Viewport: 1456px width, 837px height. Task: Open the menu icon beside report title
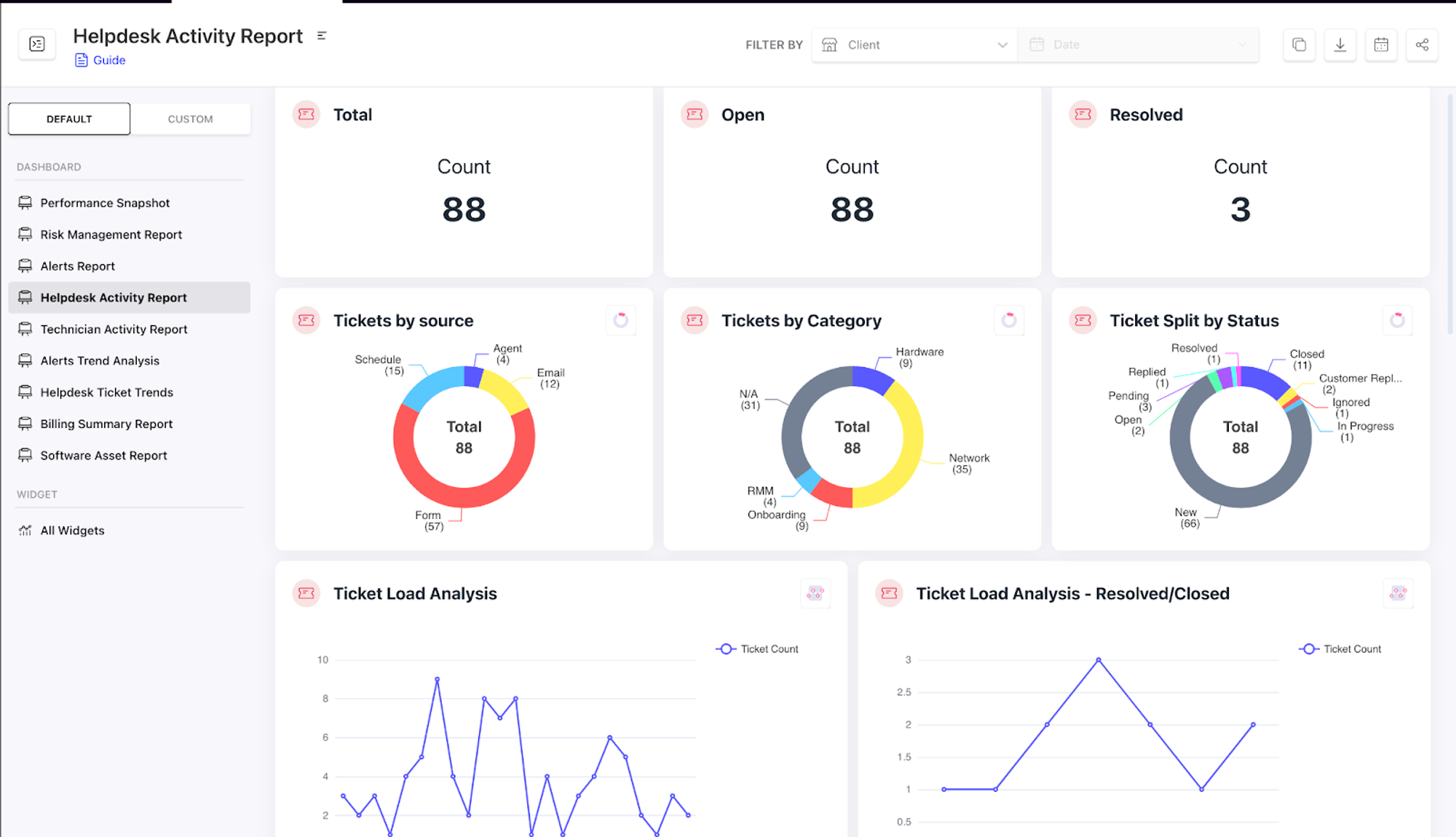coord(322,36)
